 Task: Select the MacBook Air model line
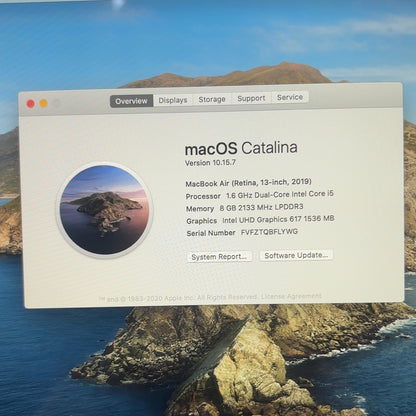click(x=248, y=183)
